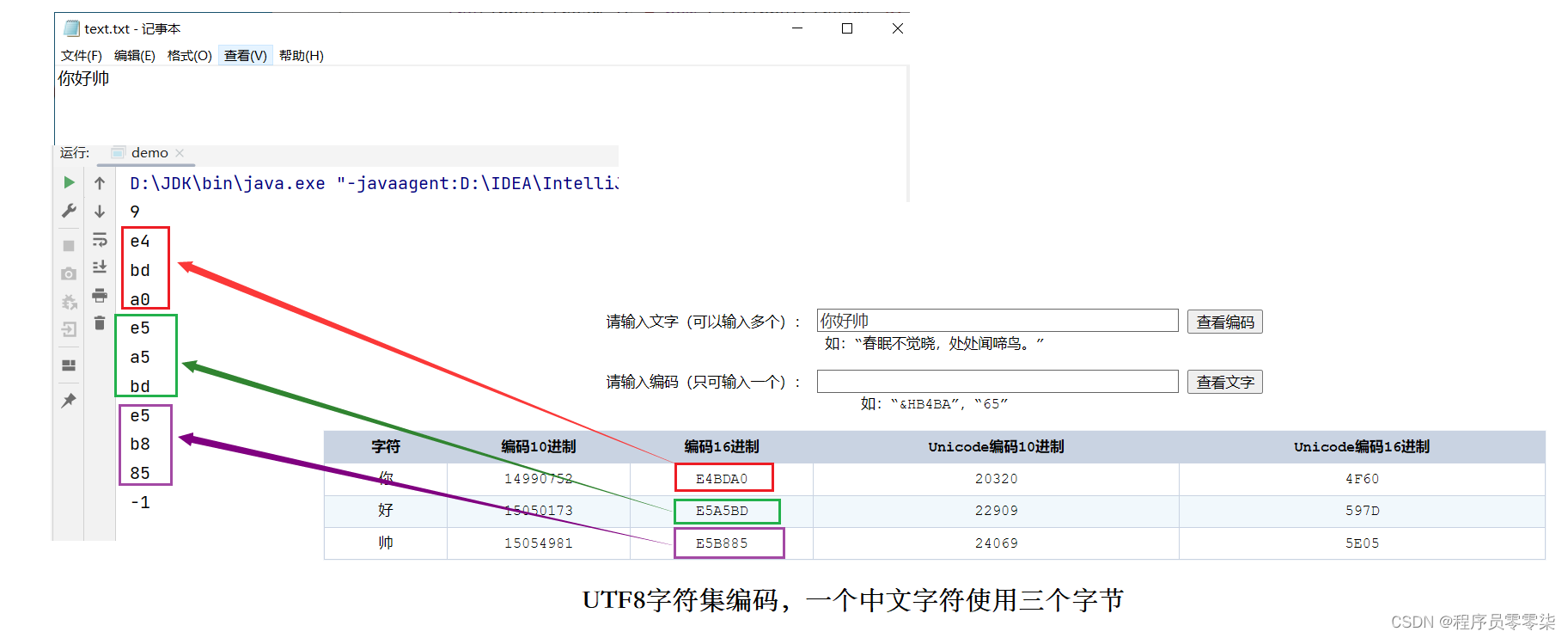This screenshot has height=638, width=1568.
Task: Click console output line a0
Action: click(140, 299)
